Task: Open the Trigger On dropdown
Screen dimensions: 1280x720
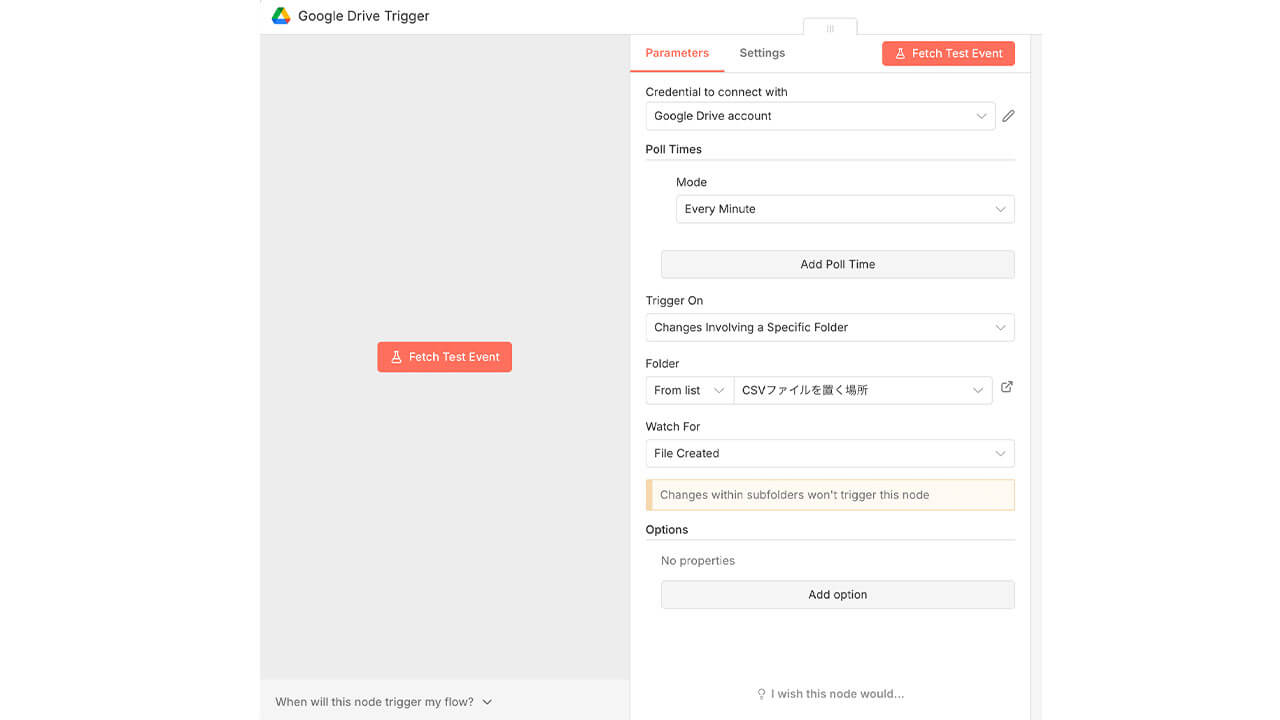Action: click(x=830, y=327)
